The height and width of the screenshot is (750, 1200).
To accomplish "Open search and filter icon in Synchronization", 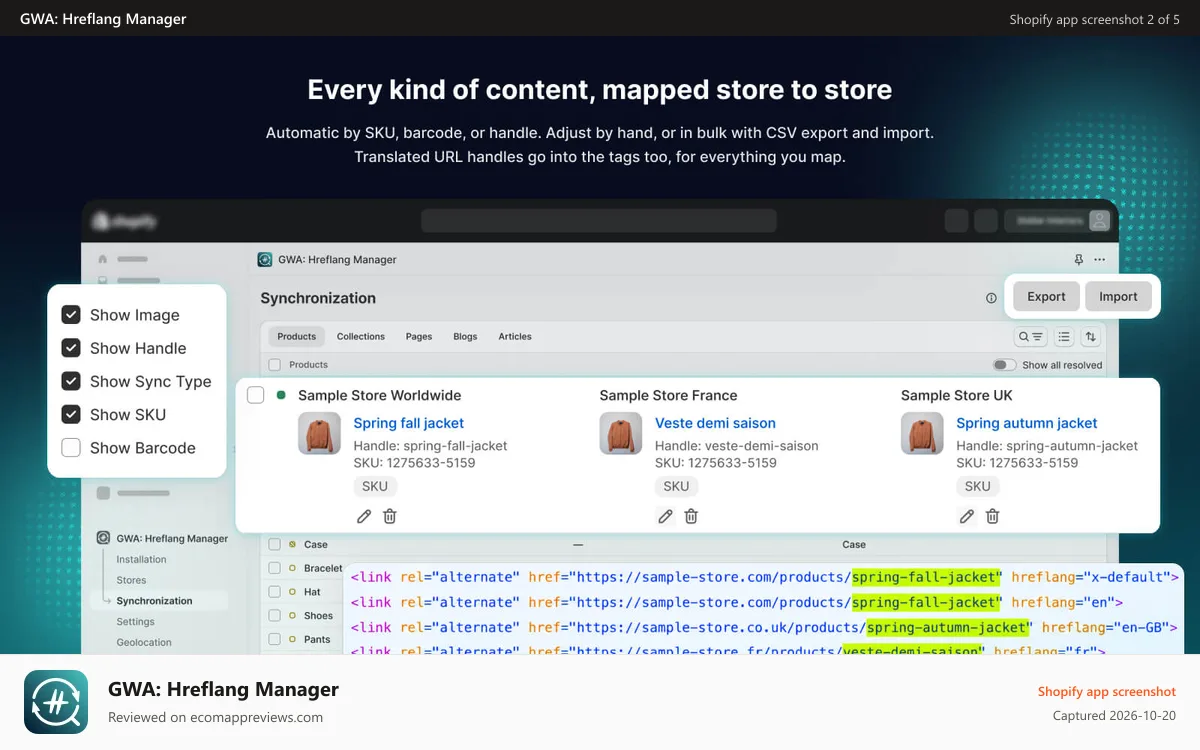I will pos(1030,337).
